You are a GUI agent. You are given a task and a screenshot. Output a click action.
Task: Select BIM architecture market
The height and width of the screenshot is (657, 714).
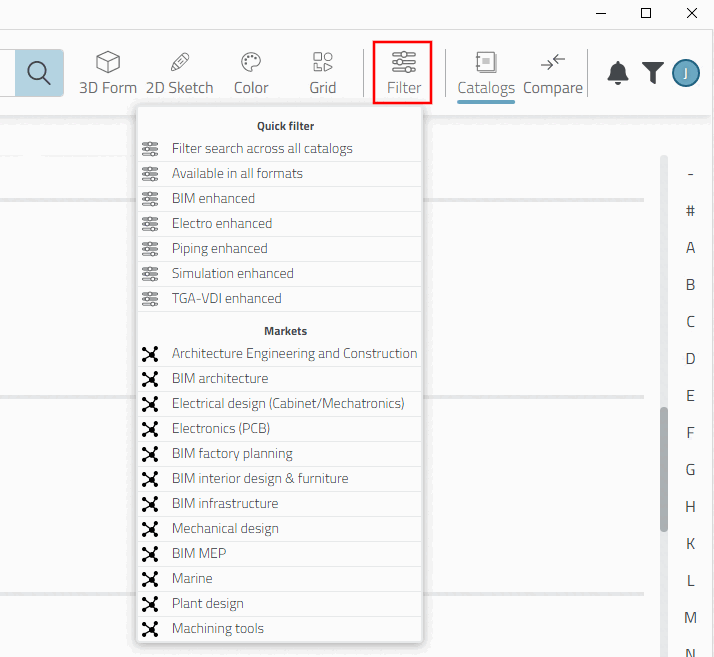[x=280, y=379]
